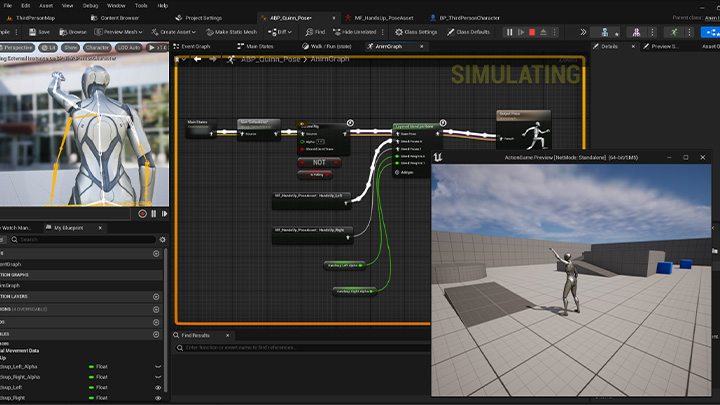Pause the preview viewport animation
Screen dimensions: 720x405
pyautogui.click(x=154, y=214)
